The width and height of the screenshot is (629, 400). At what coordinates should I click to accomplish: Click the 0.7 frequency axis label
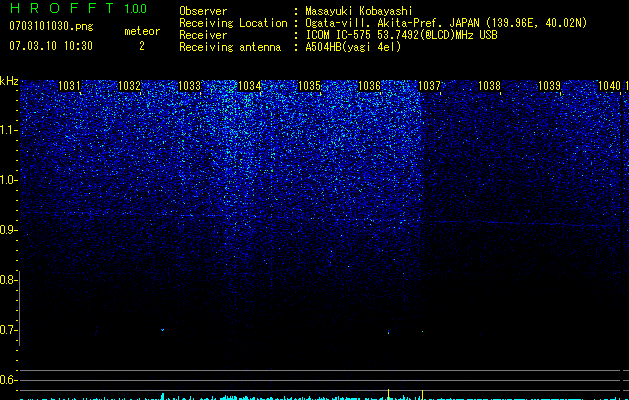point(8,330)
